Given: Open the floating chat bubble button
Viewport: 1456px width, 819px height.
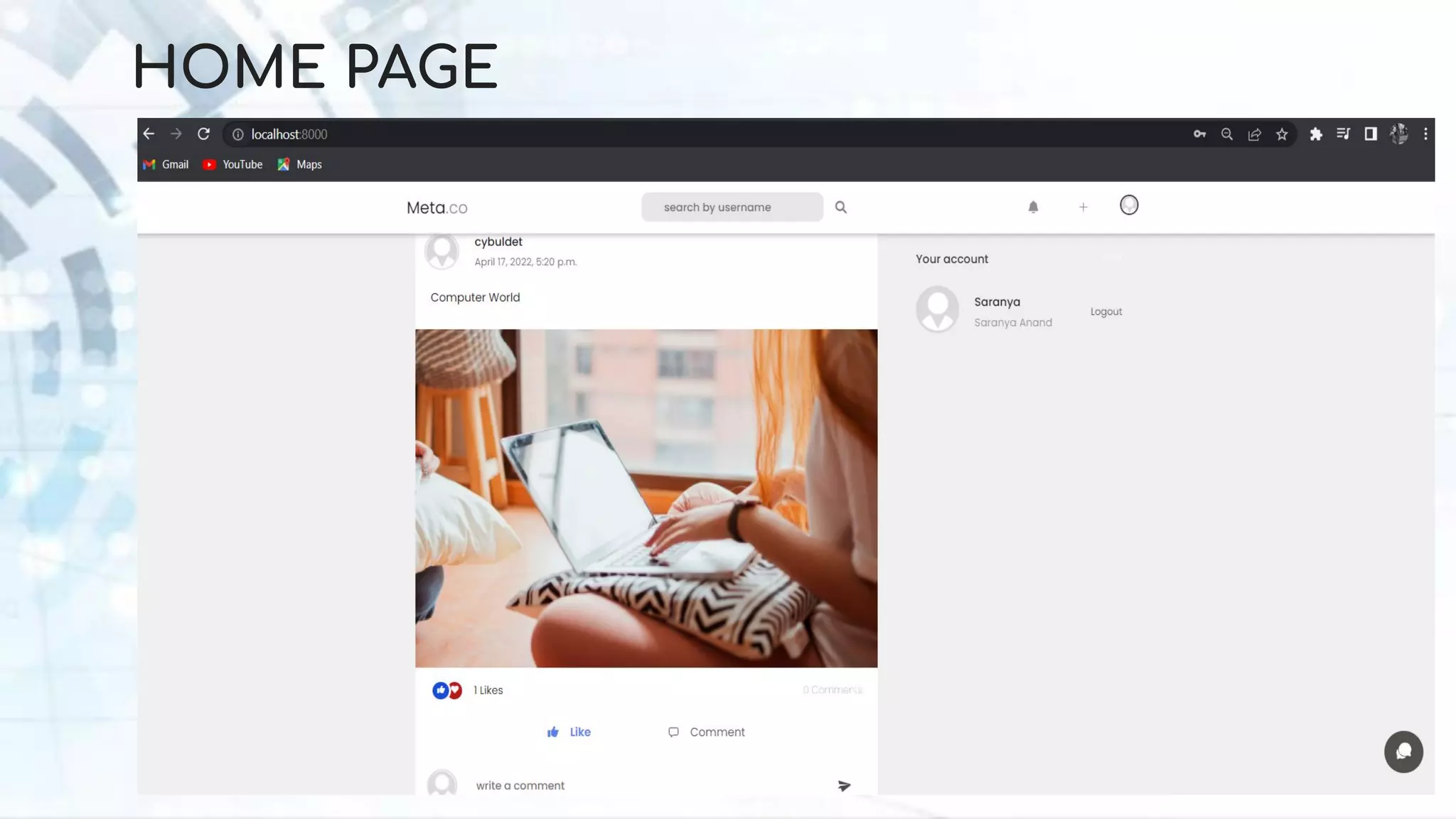Looking at the screenshot, I should coord(1403,751).
